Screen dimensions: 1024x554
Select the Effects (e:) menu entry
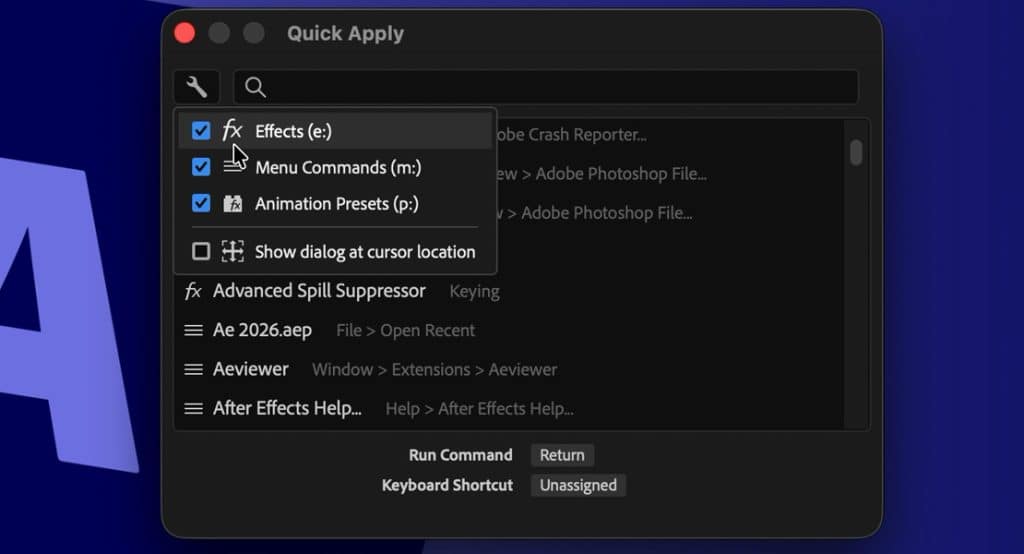(x=335, y=131)
